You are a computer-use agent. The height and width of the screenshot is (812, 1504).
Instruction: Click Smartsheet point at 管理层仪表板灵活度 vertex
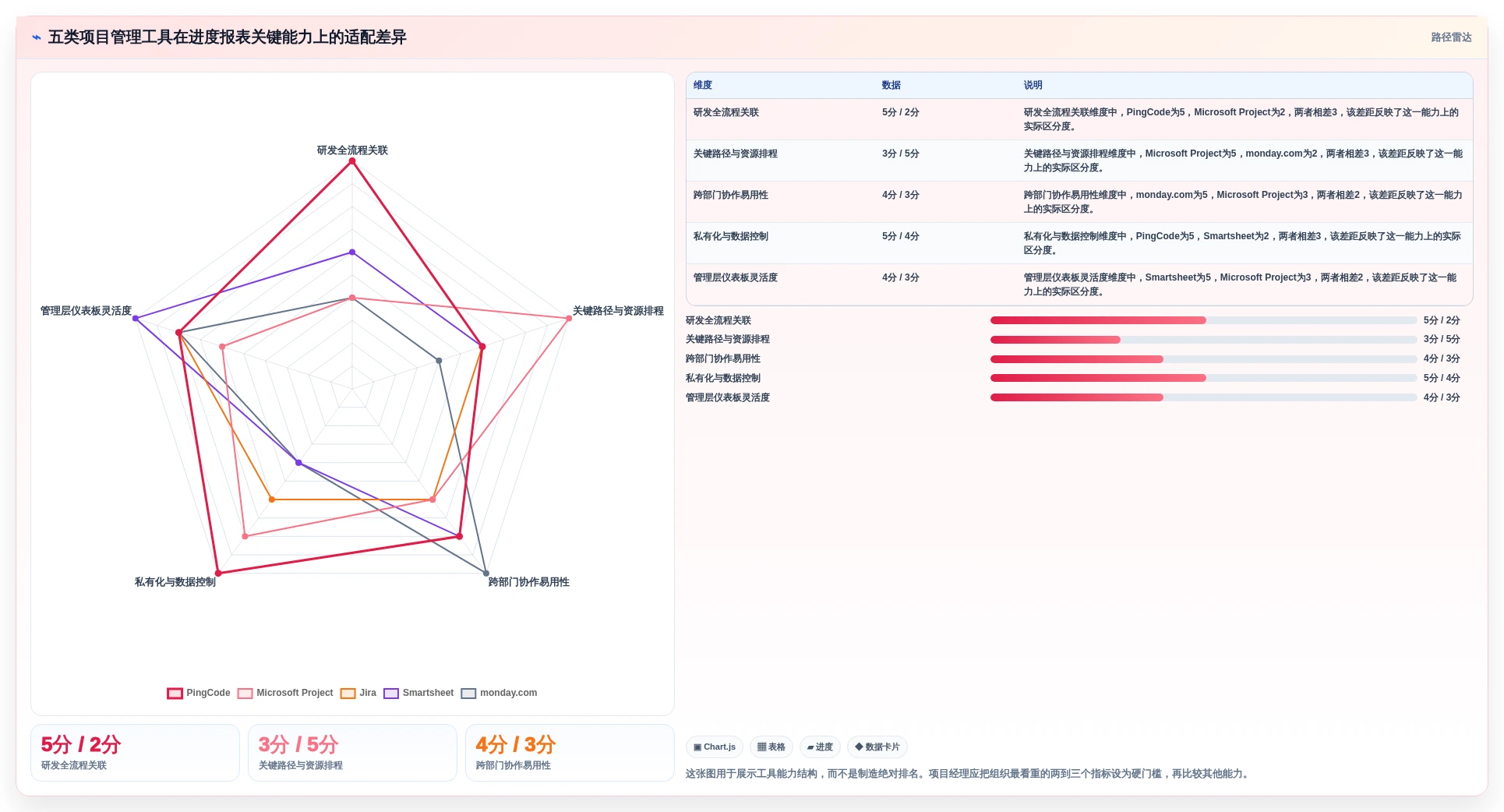(x=136, y=319)
